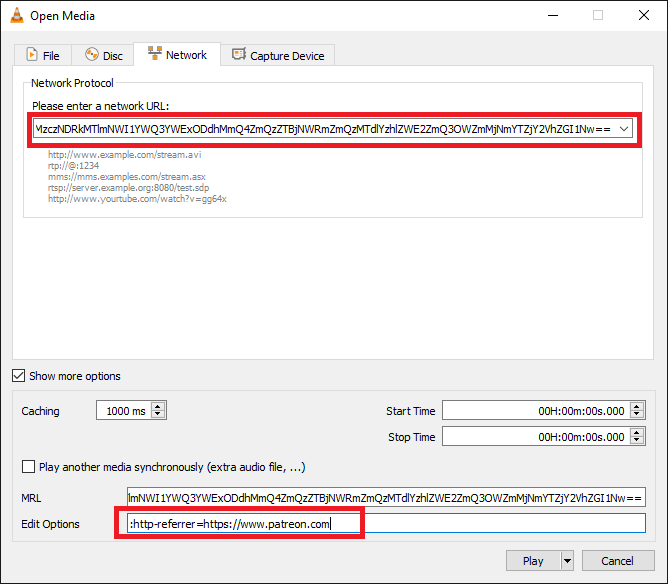668x584 pixels.
Task: Expand the network URL history dropdown
Action: pos(624,129)
